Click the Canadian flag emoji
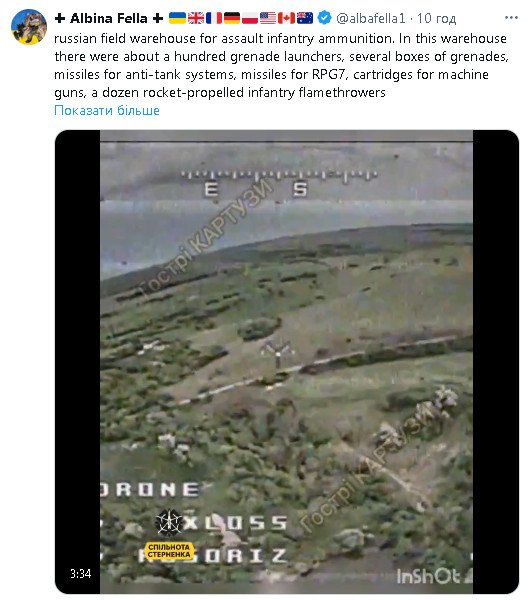 (286, 18)
